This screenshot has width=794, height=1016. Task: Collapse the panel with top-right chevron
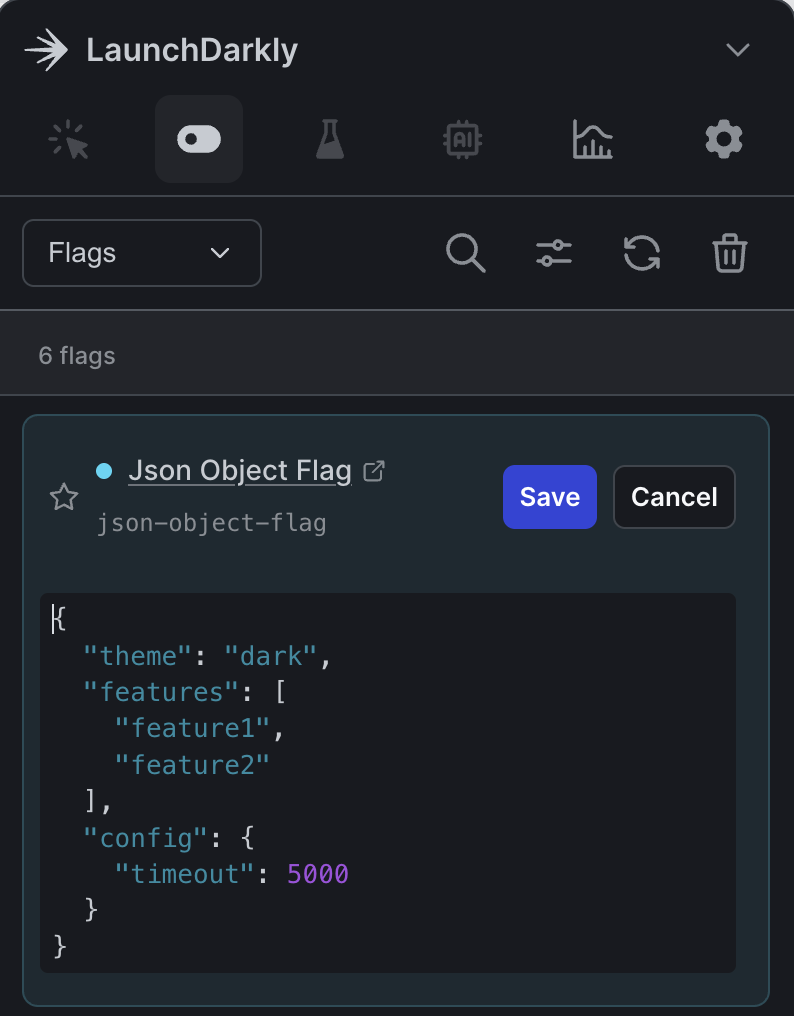pos(737,48)
